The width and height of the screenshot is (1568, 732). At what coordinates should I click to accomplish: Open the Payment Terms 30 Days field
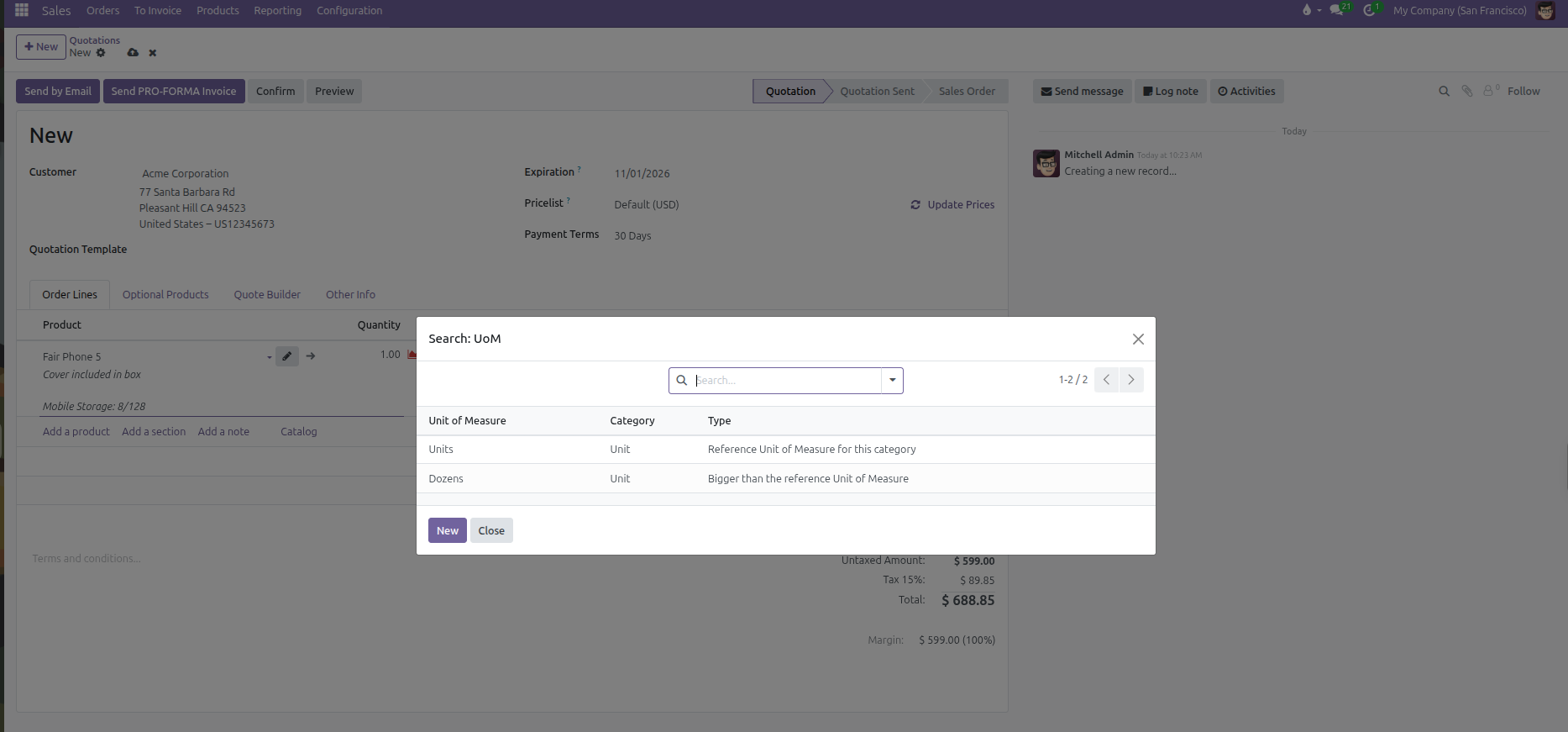[x=632, y=235]
